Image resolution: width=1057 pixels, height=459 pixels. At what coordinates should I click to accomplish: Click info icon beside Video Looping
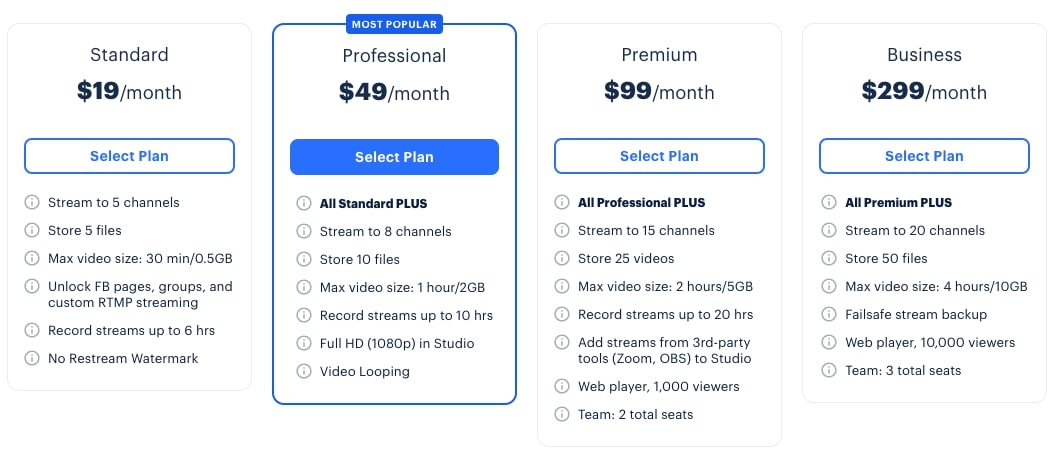pyautogui.click(x=304, y=372)
